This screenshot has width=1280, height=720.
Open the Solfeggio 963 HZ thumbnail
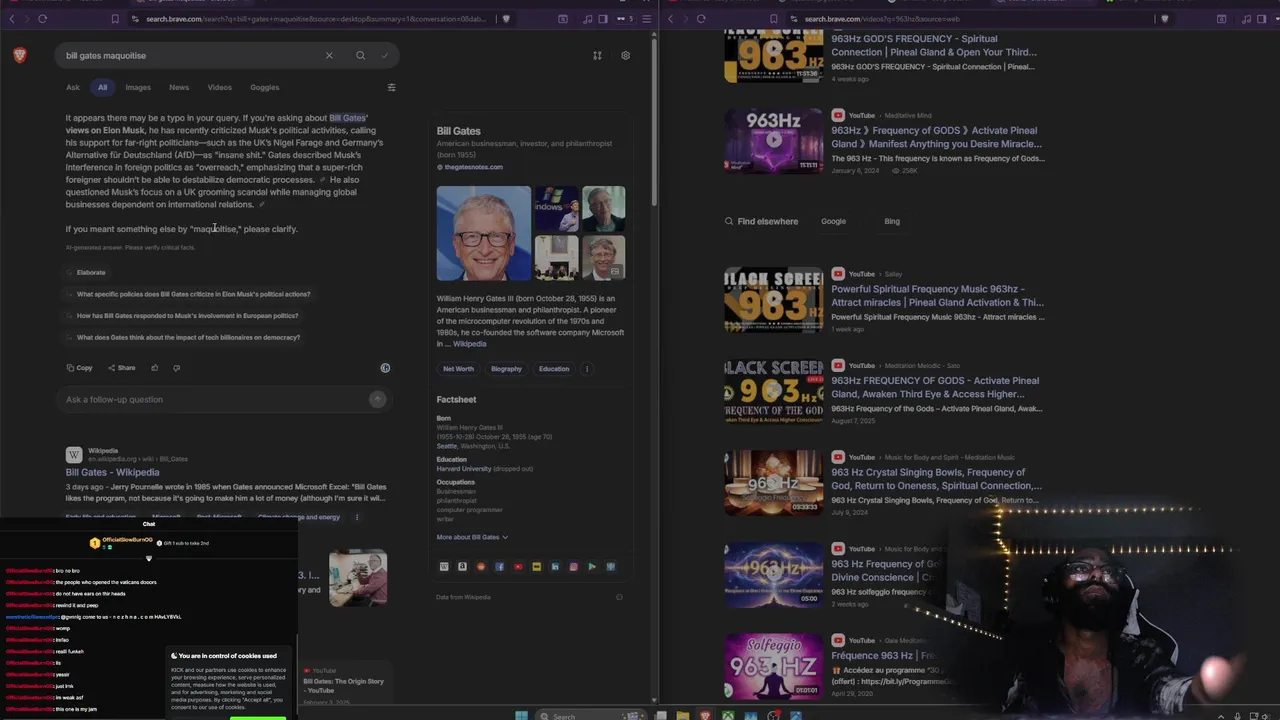click(773, 664)
